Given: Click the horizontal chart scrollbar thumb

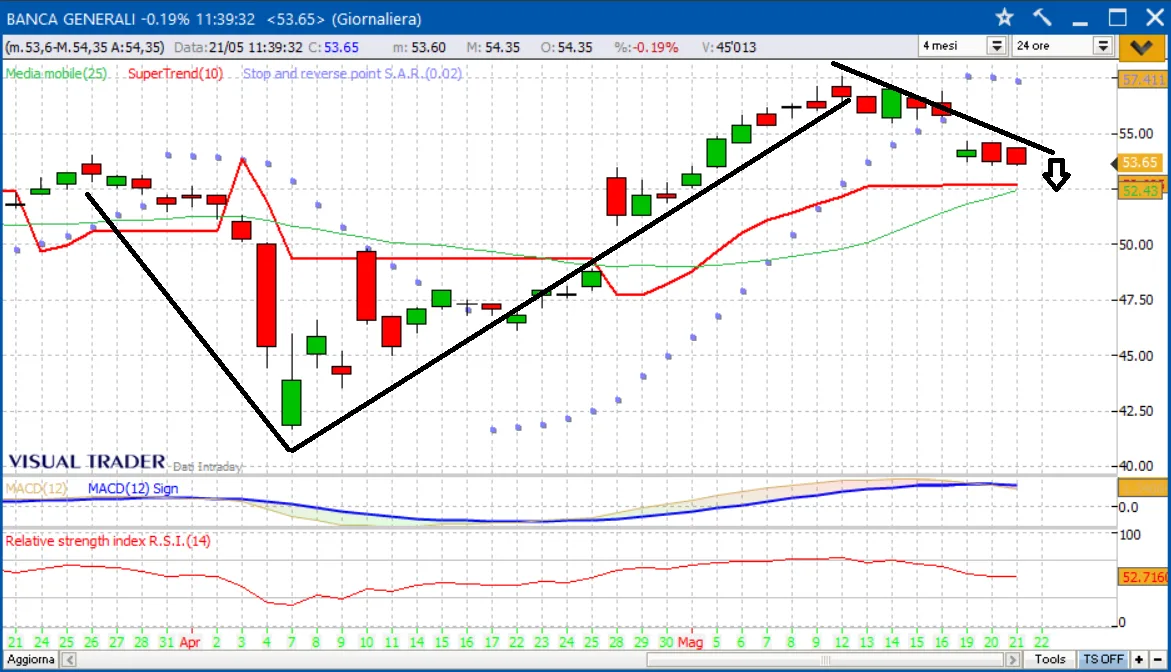Looking at the screenshot, I should [825, 660].
